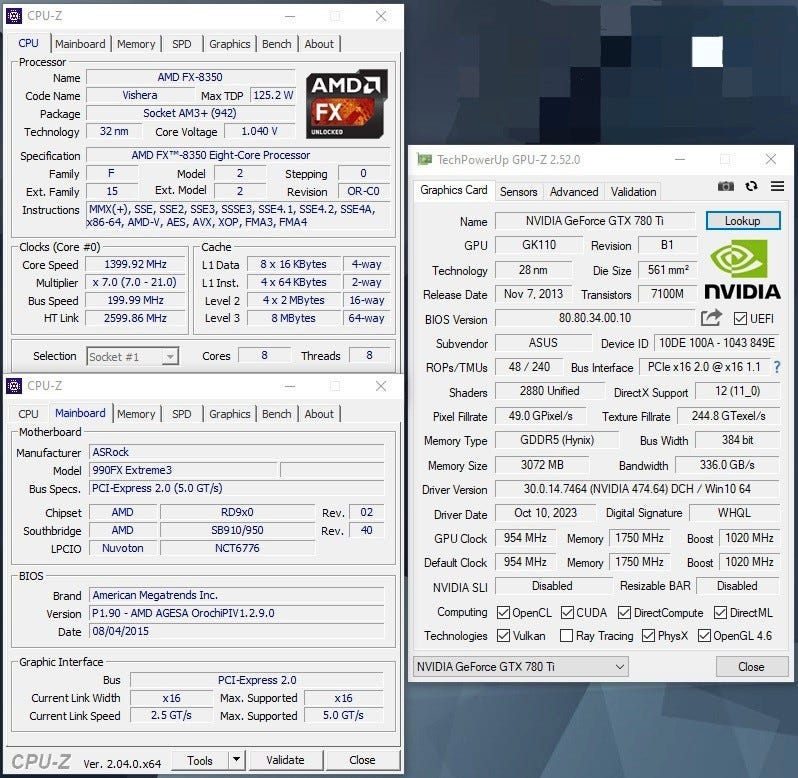The height and width of the screenshot is (778, 798).
Task: Click the AMD FX-8350 name field
Action: click(190, 77)
